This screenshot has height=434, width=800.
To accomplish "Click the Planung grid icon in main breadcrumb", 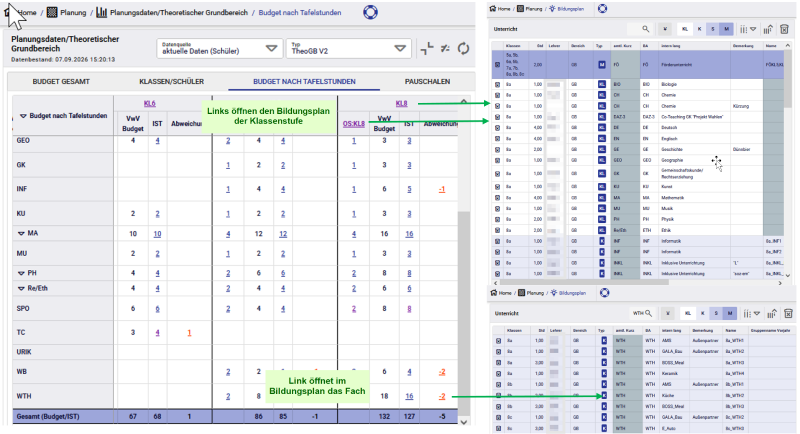I will 52,12.
